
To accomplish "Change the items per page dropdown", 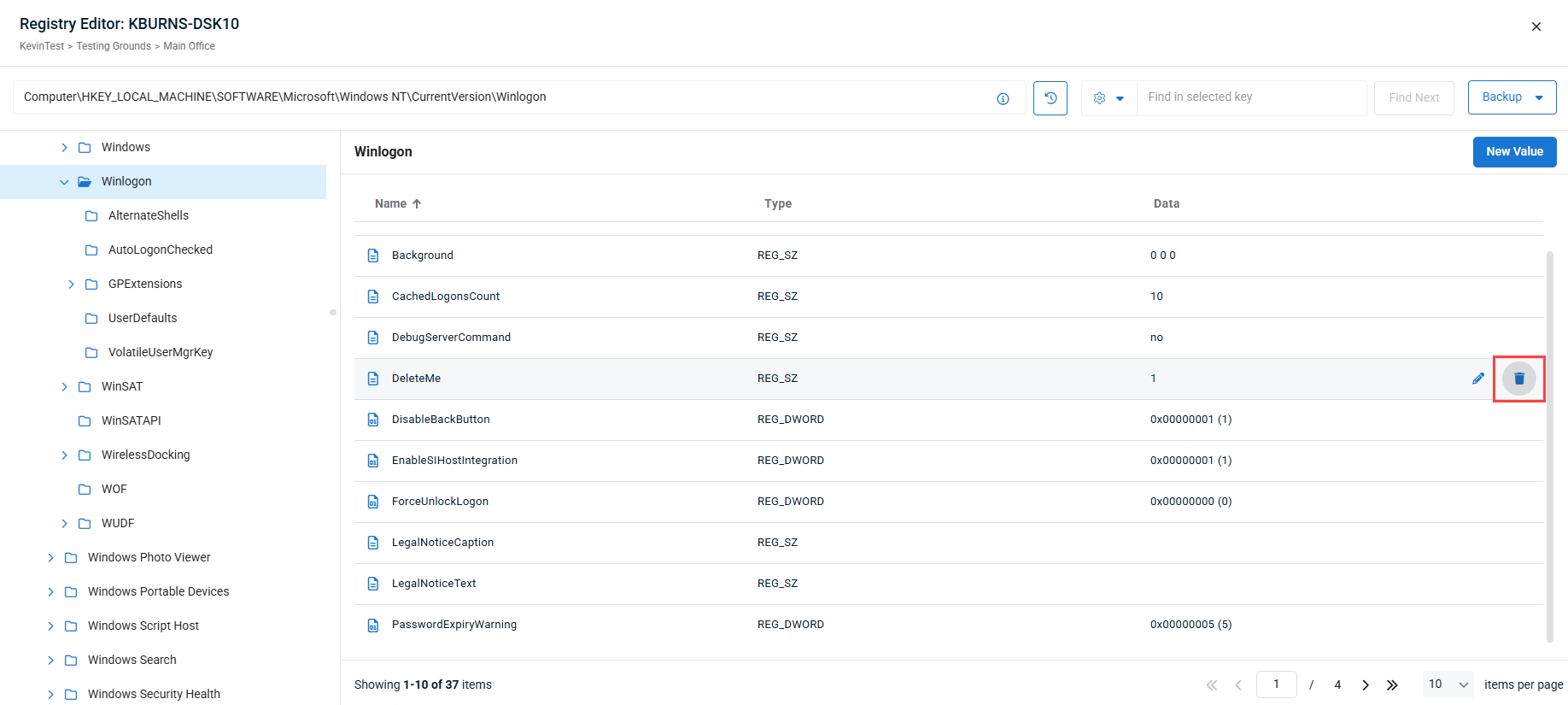I will coord(1448,684).
